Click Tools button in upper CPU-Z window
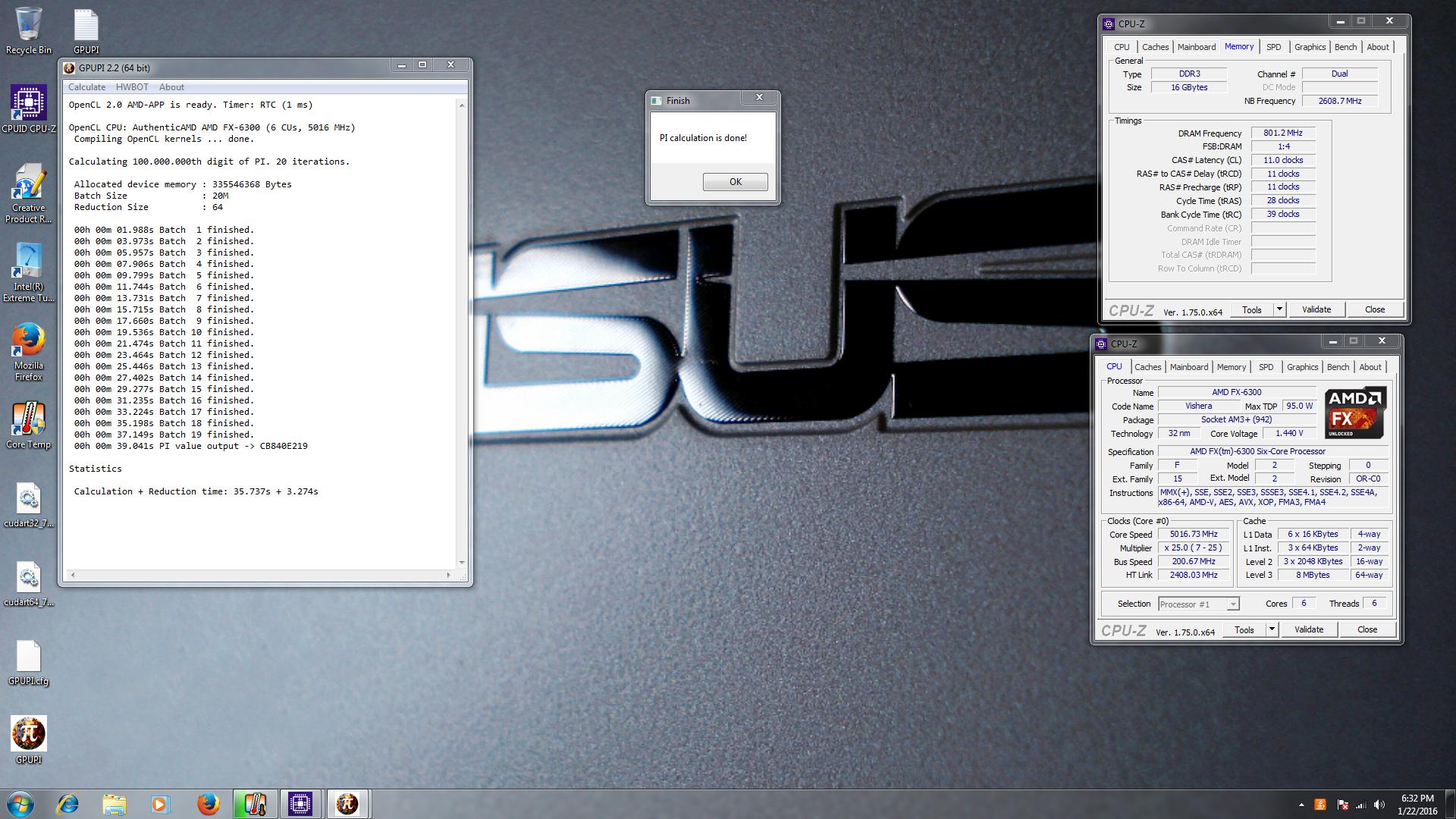 [1252, 309]
